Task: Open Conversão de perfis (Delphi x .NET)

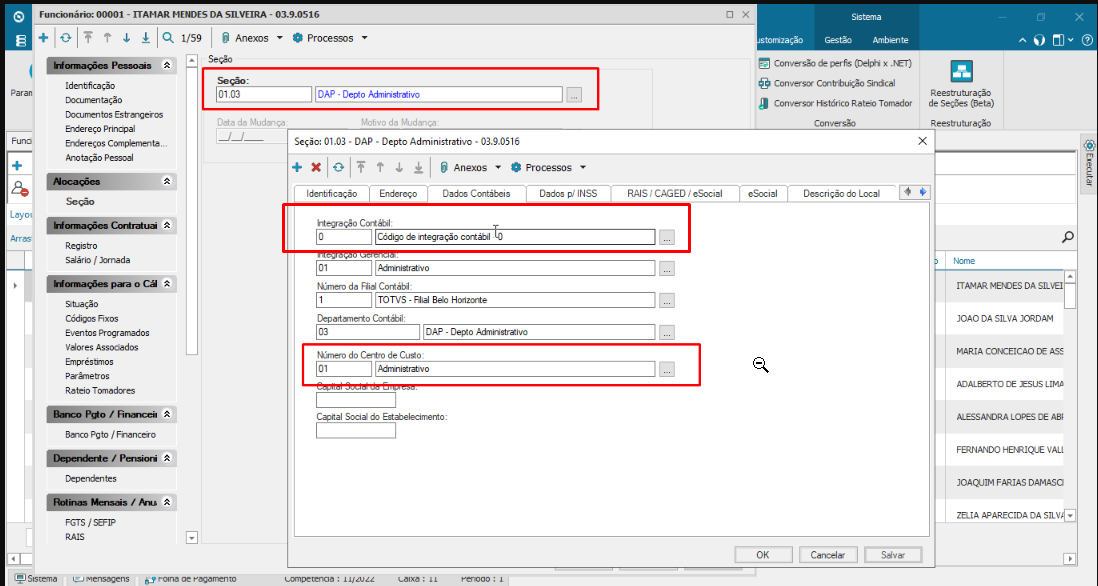Action: [x=835, y=63]
